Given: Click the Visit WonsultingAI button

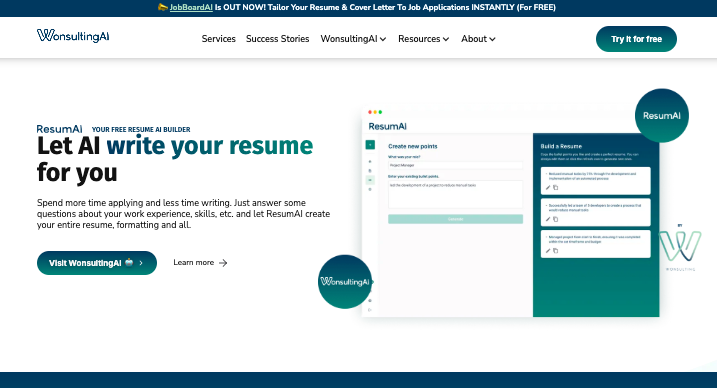Looking at the screenshot, I should (x=97, y=263).
